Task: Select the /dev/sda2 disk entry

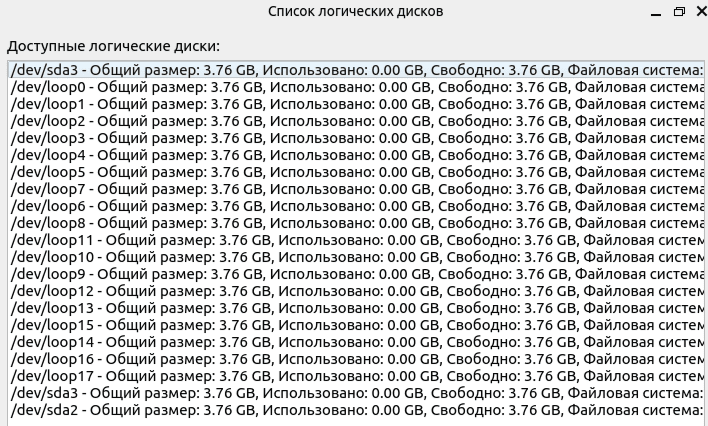Action: (x=356, y=411)
